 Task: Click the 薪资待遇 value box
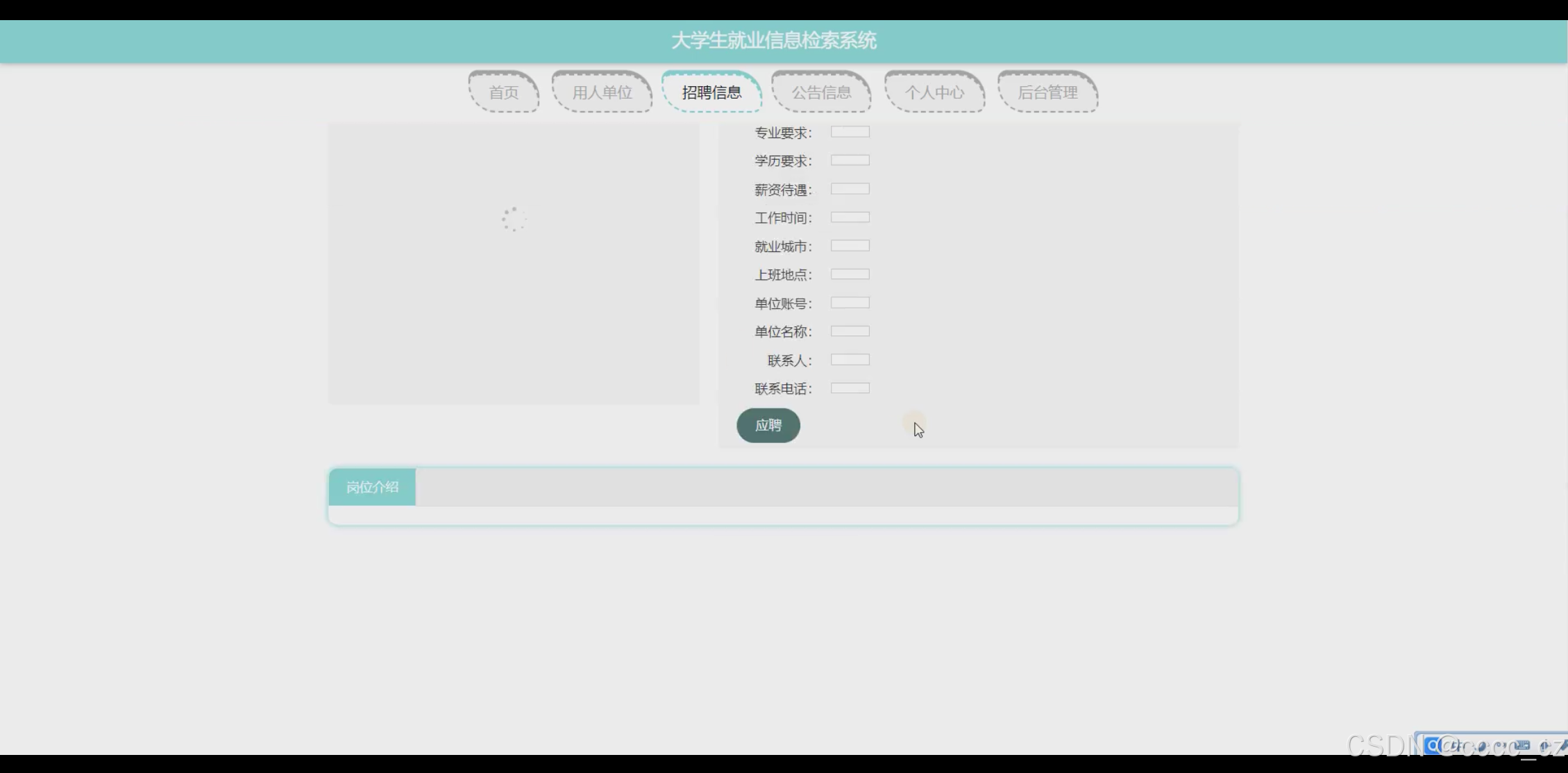click(850, 189)
